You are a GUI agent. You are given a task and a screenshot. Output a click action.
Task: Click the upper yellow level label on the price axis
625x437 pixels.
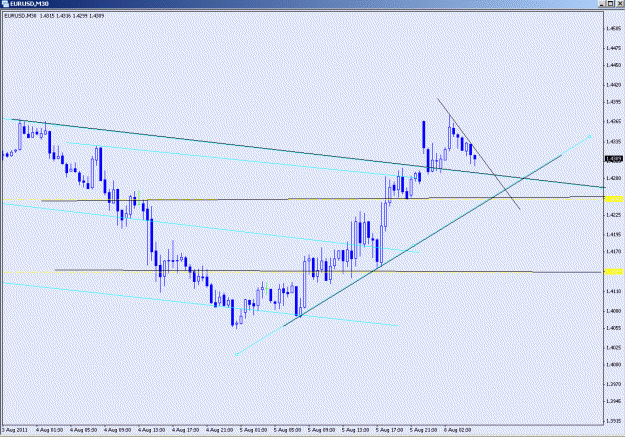pos(614,199)
